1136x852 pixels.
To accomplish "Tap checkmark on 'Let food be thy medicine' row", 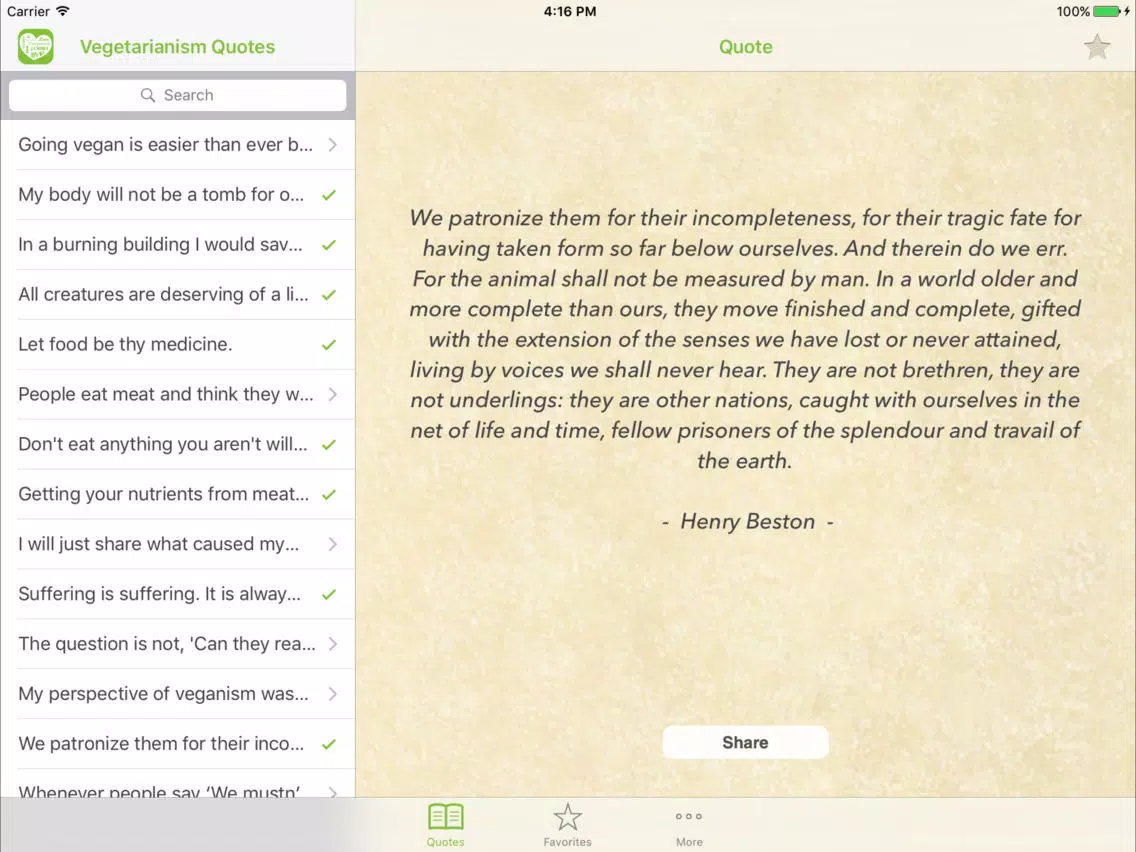I will pyautogui.click(x=329, y=345).
